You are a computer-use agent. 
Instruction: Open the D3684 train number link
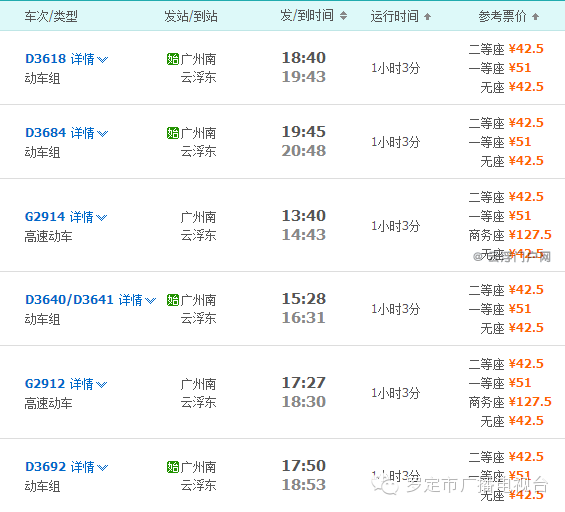click(x=45, y=133)
